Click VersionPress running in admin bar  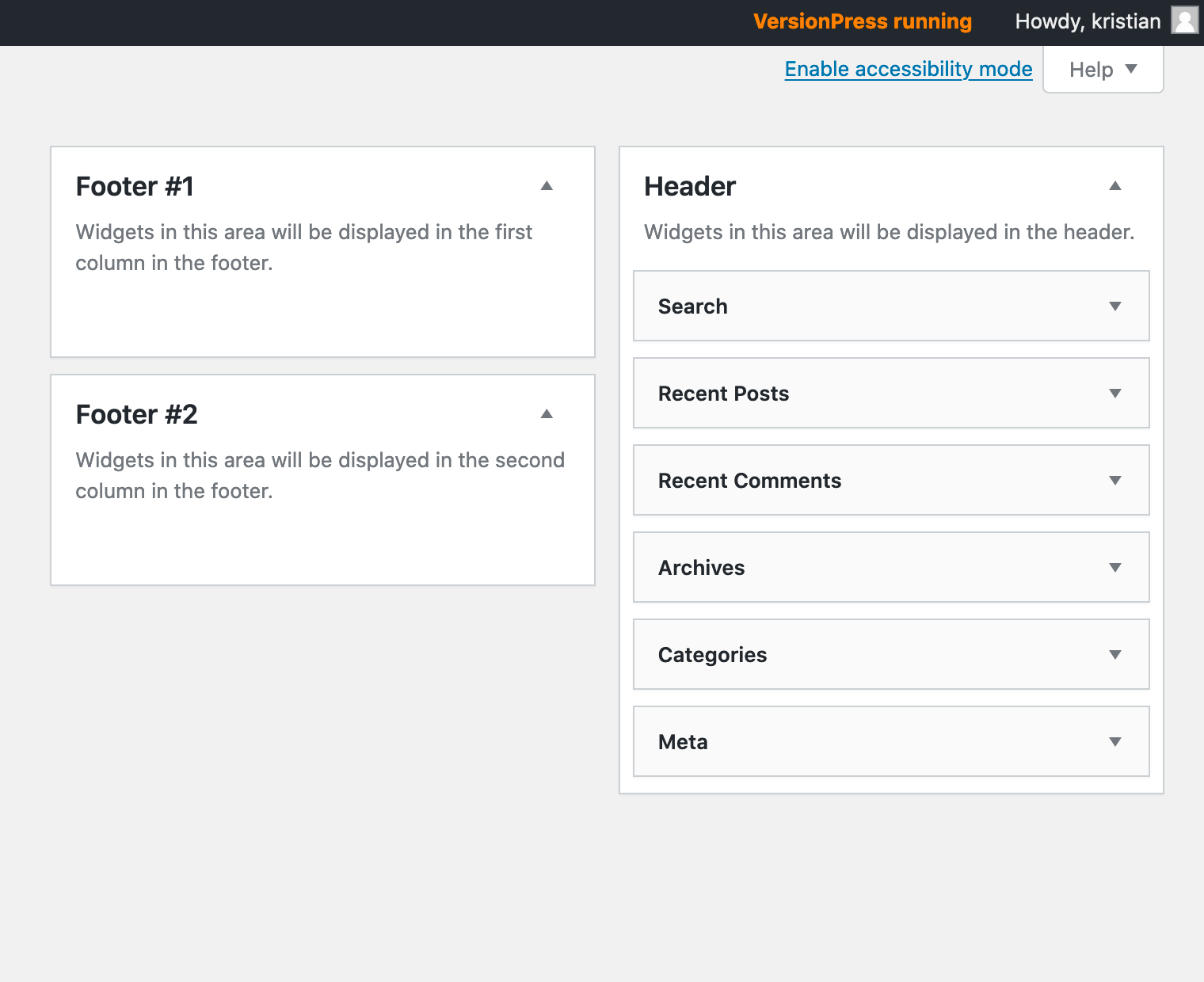tap(862, 21)
